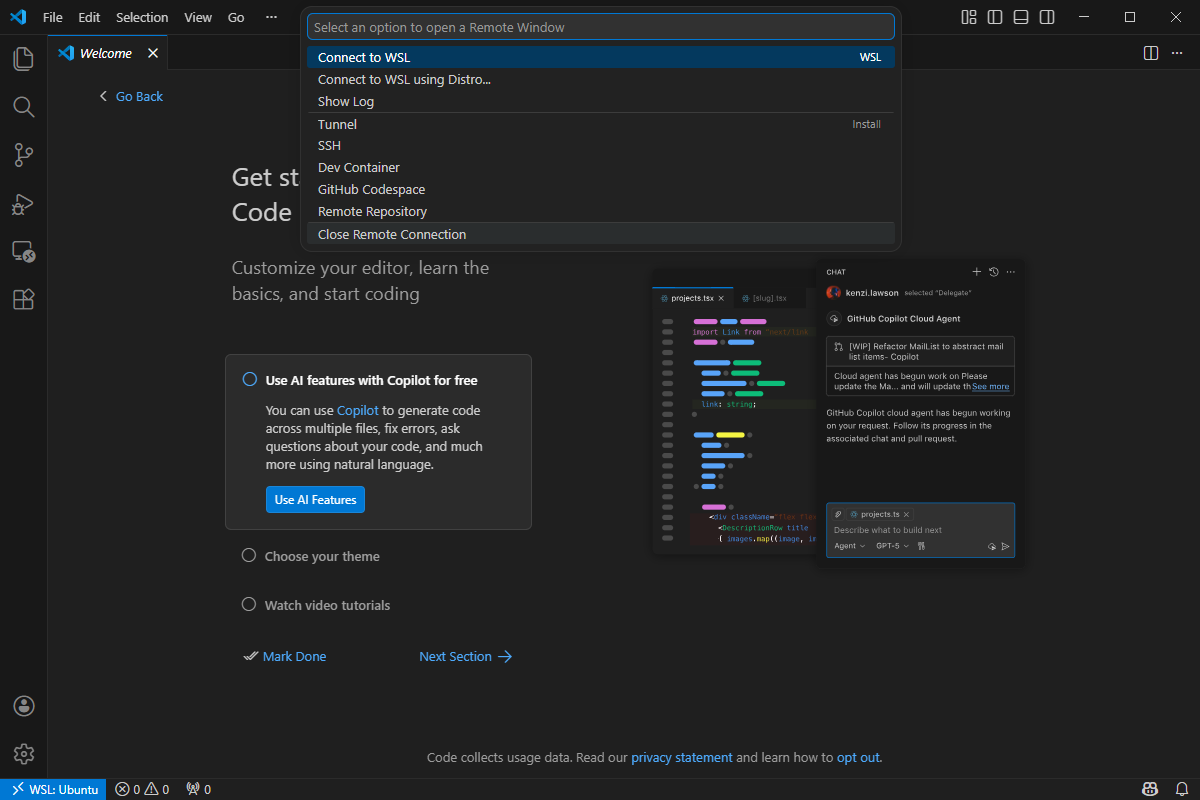Open the Search view icon

23,107
